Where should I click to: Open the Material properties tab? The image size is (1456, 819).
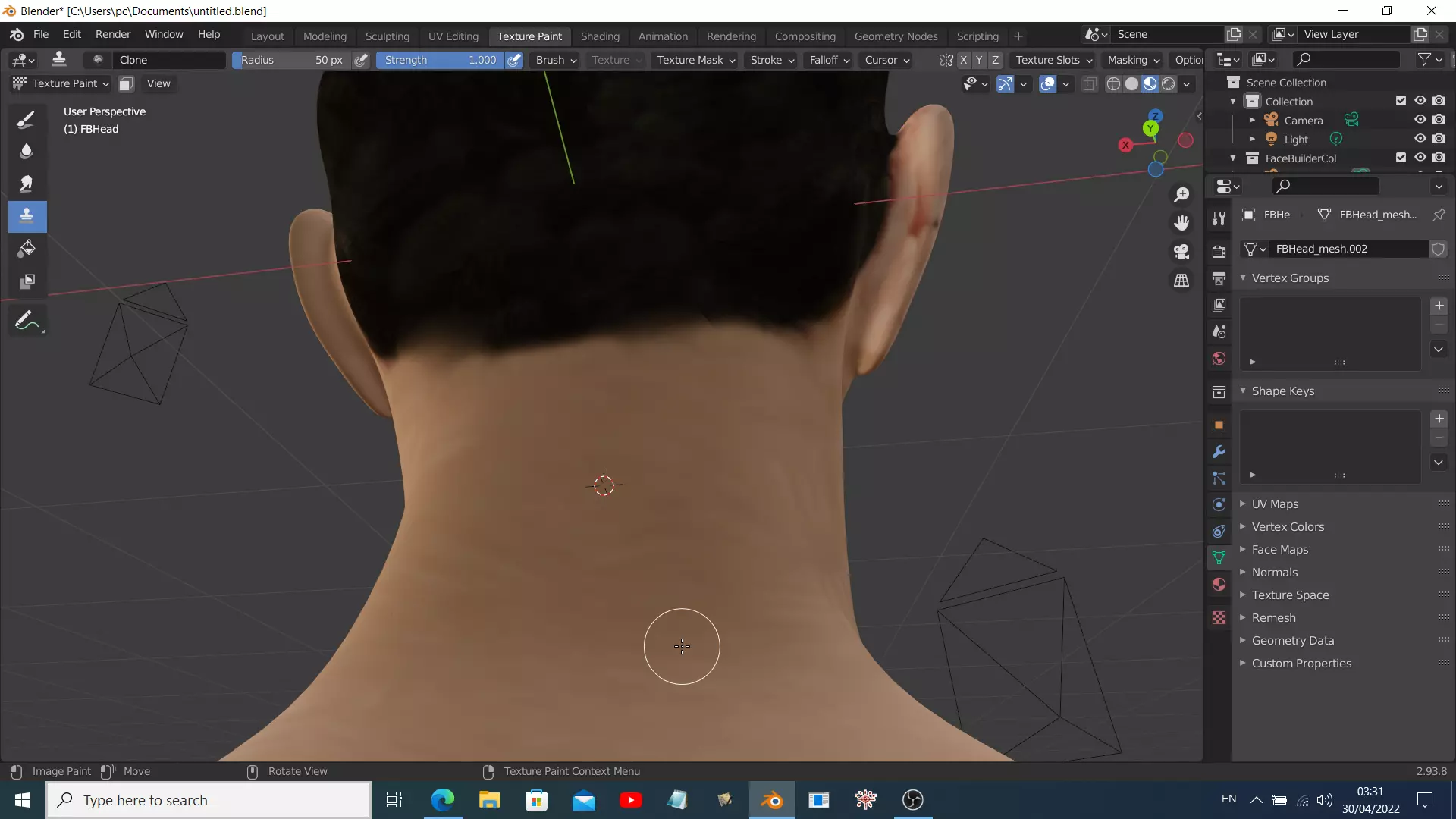pyautogui.click(x=1219, y=585)
